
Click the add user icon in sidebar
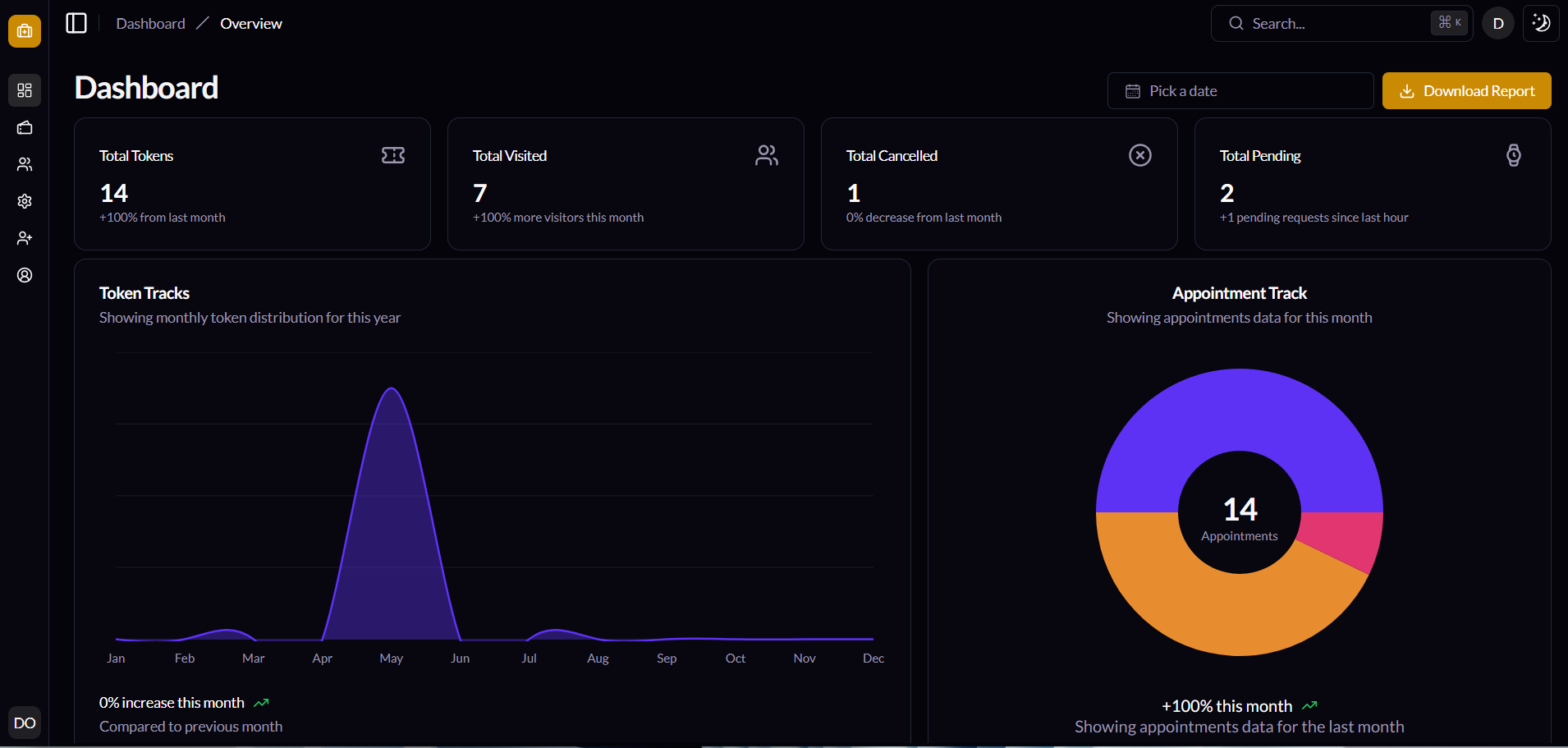[x=25, y=238]
